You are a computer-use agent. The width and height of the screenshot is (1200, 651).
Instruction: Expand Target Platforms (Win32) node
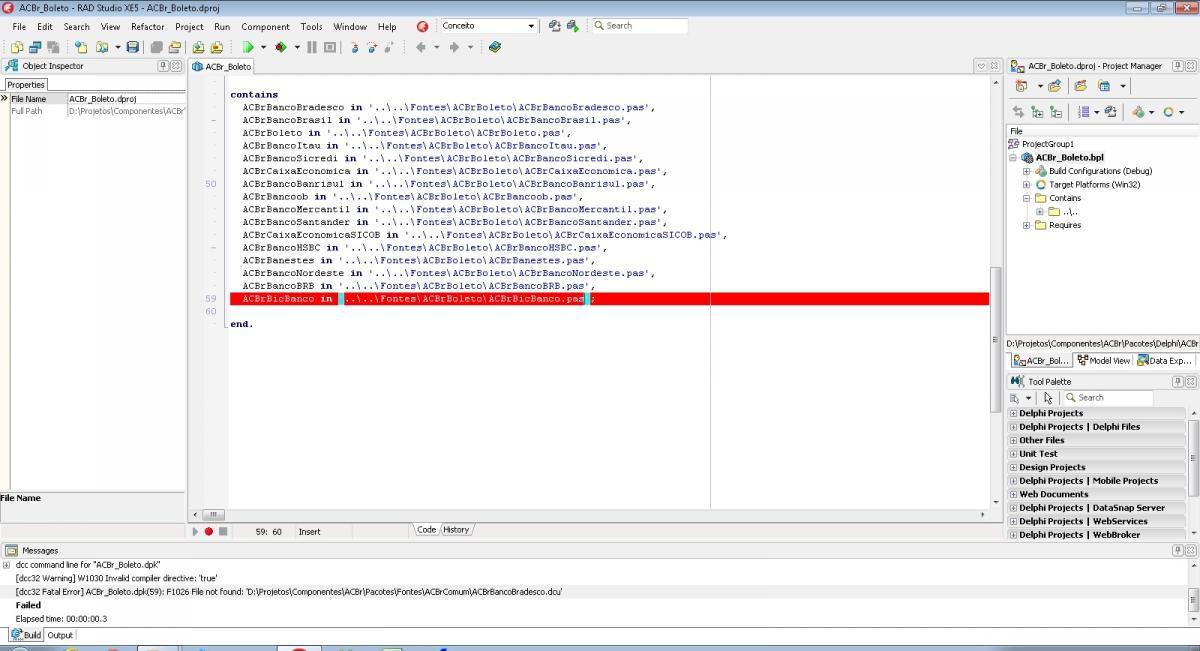tap(1026, 184)
